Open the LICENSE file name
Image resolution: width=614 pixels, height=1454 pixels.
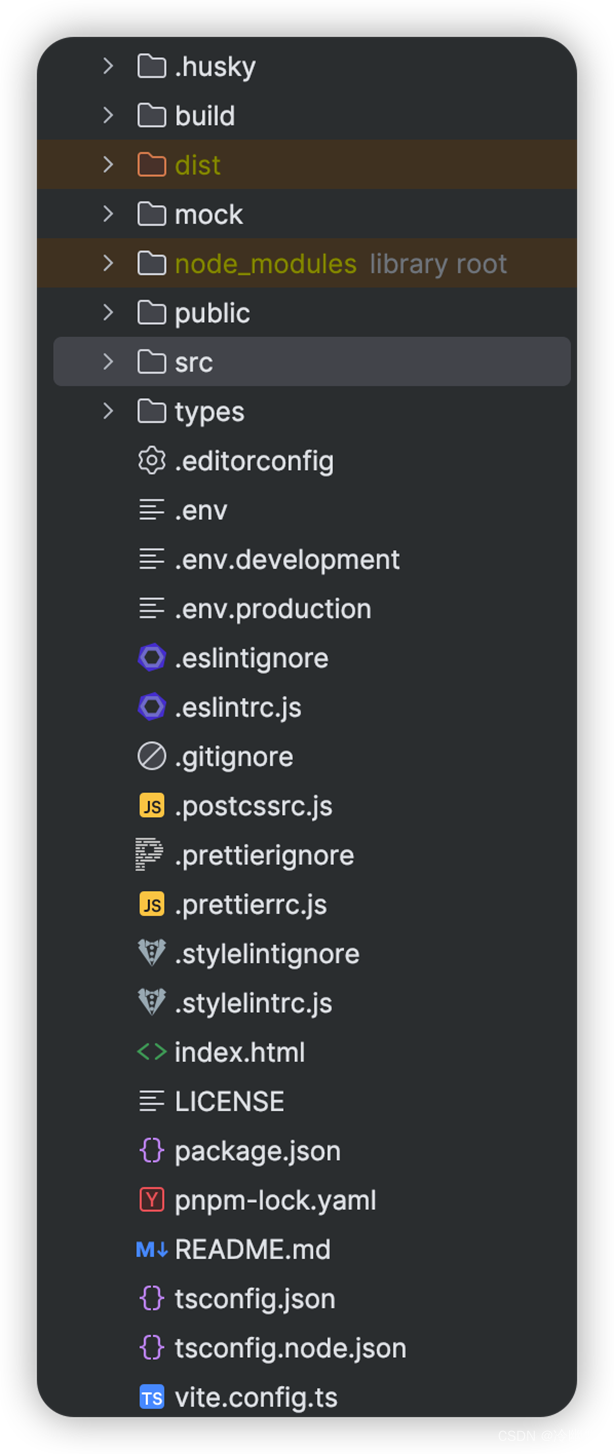coord(230,1102)
